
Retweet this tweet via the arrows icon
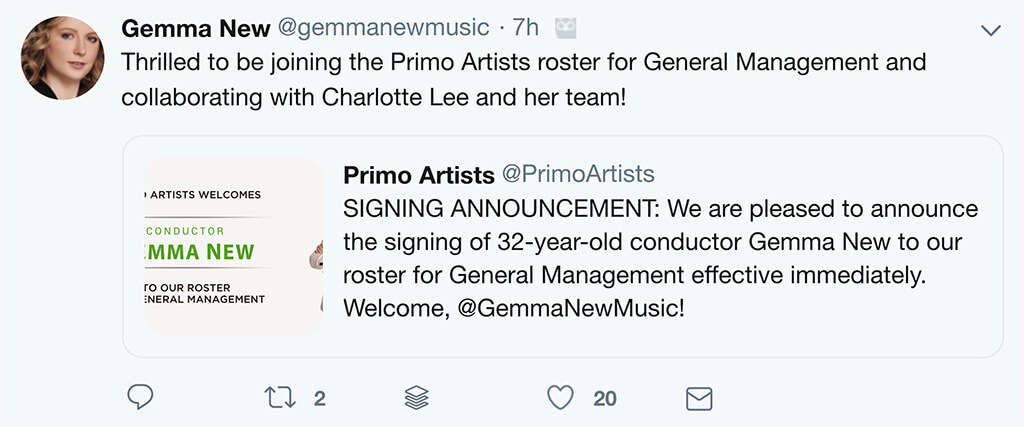point(280,398)
